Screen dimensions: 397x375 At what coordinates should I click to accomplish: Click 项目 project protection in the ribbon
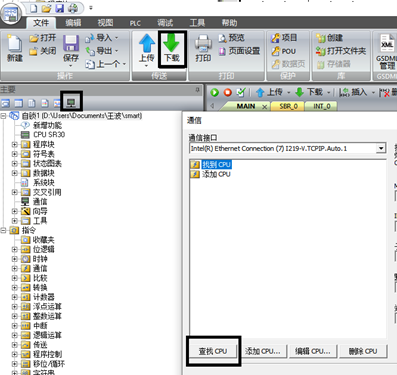click(x=284, y=38)
